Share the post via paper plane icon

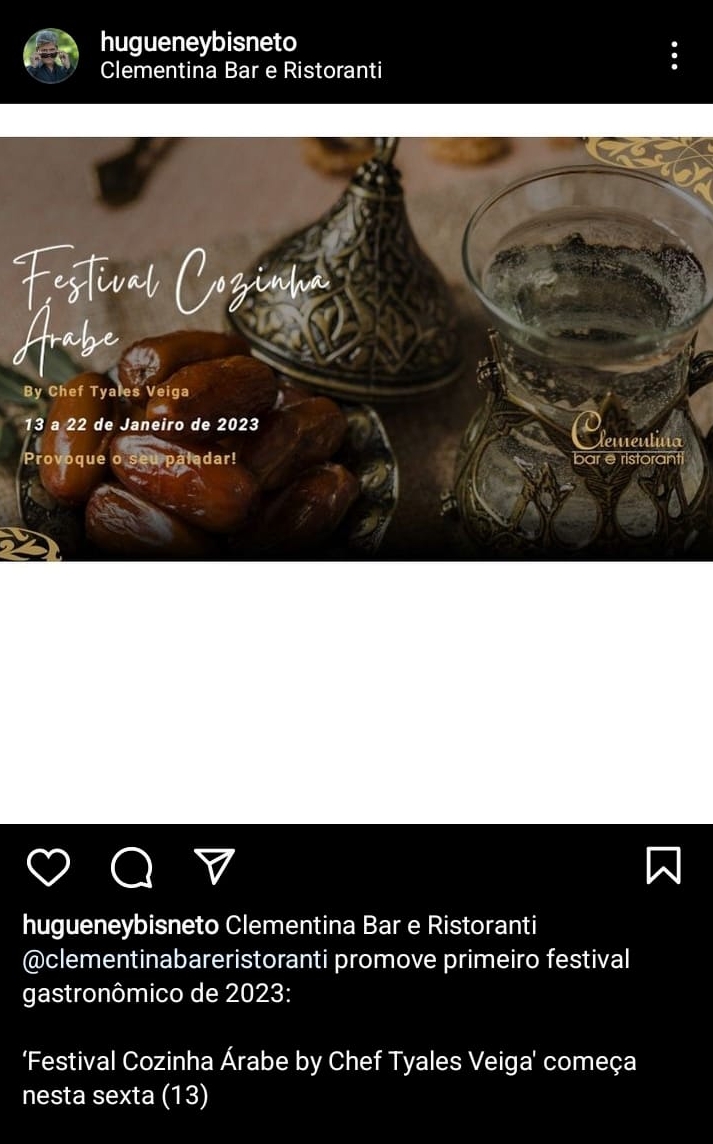tap(214, 866)
